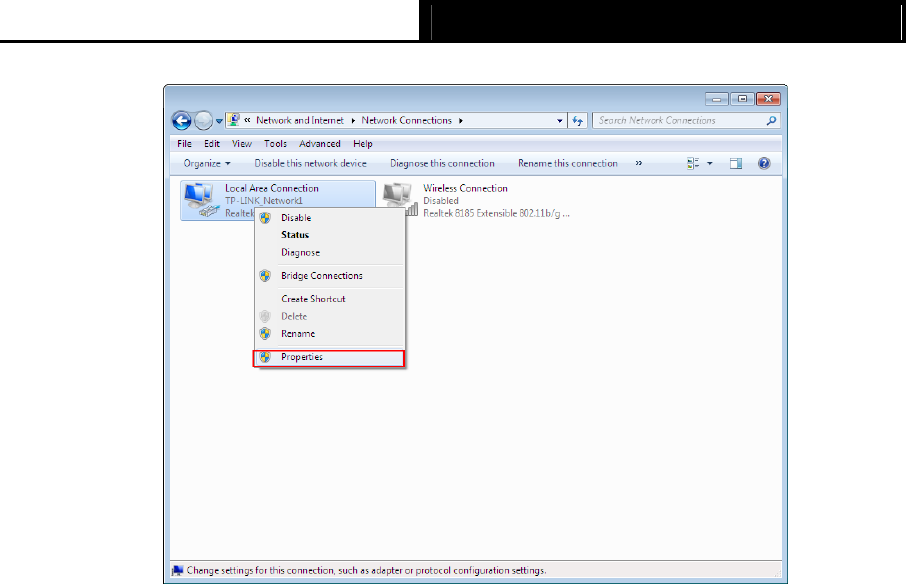Click Rename this connection
Viewport: 906px width, 584px height.
click(x=567, y=163)
